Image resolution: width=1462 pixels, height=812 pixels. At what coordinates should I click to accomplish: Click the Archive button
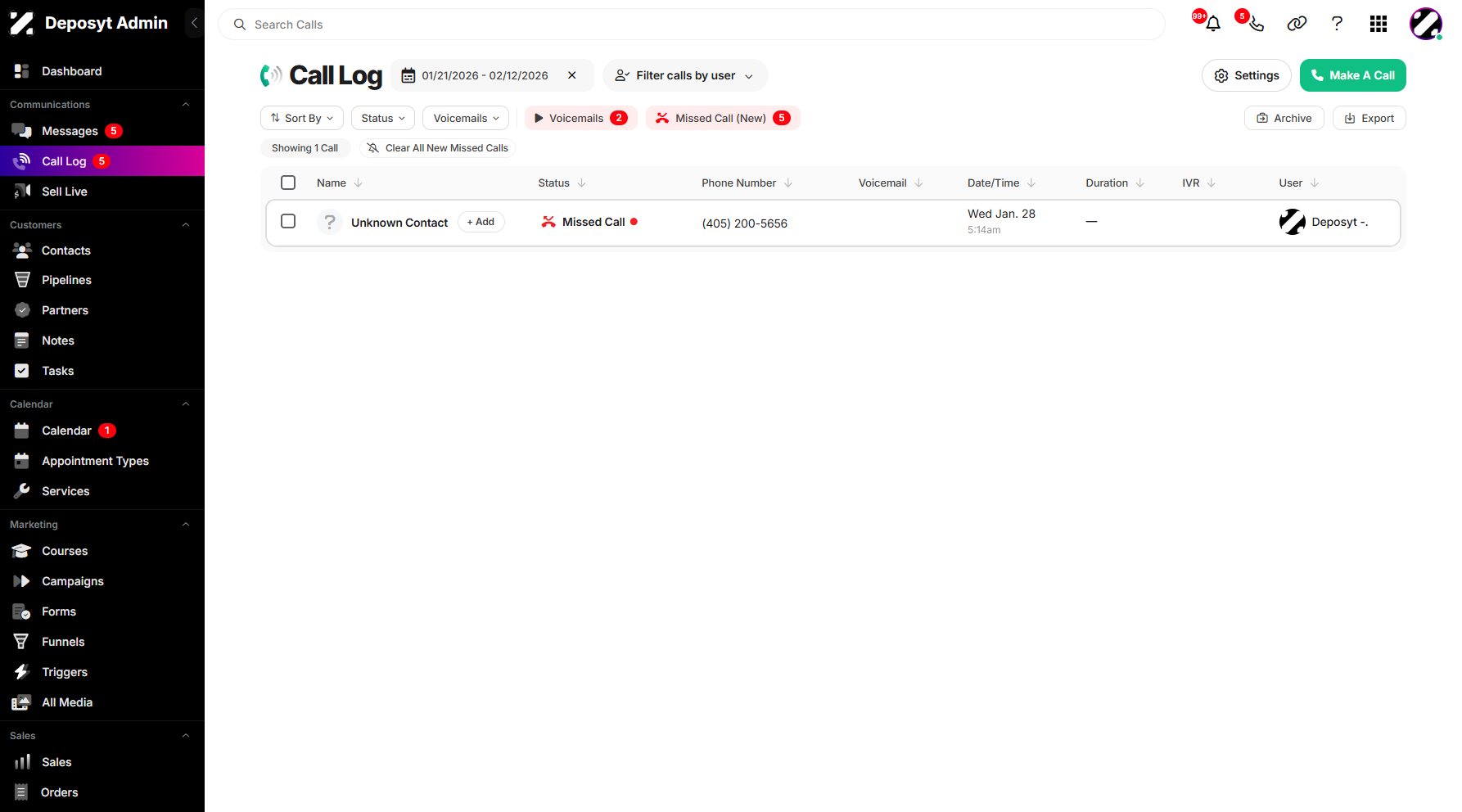point(1284,118)
